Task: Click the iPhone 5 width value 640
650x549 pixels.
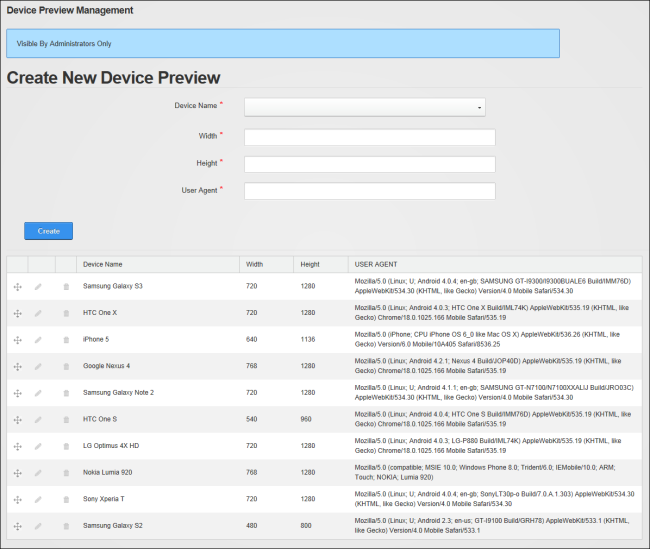Action: click(x=252, y=339)
